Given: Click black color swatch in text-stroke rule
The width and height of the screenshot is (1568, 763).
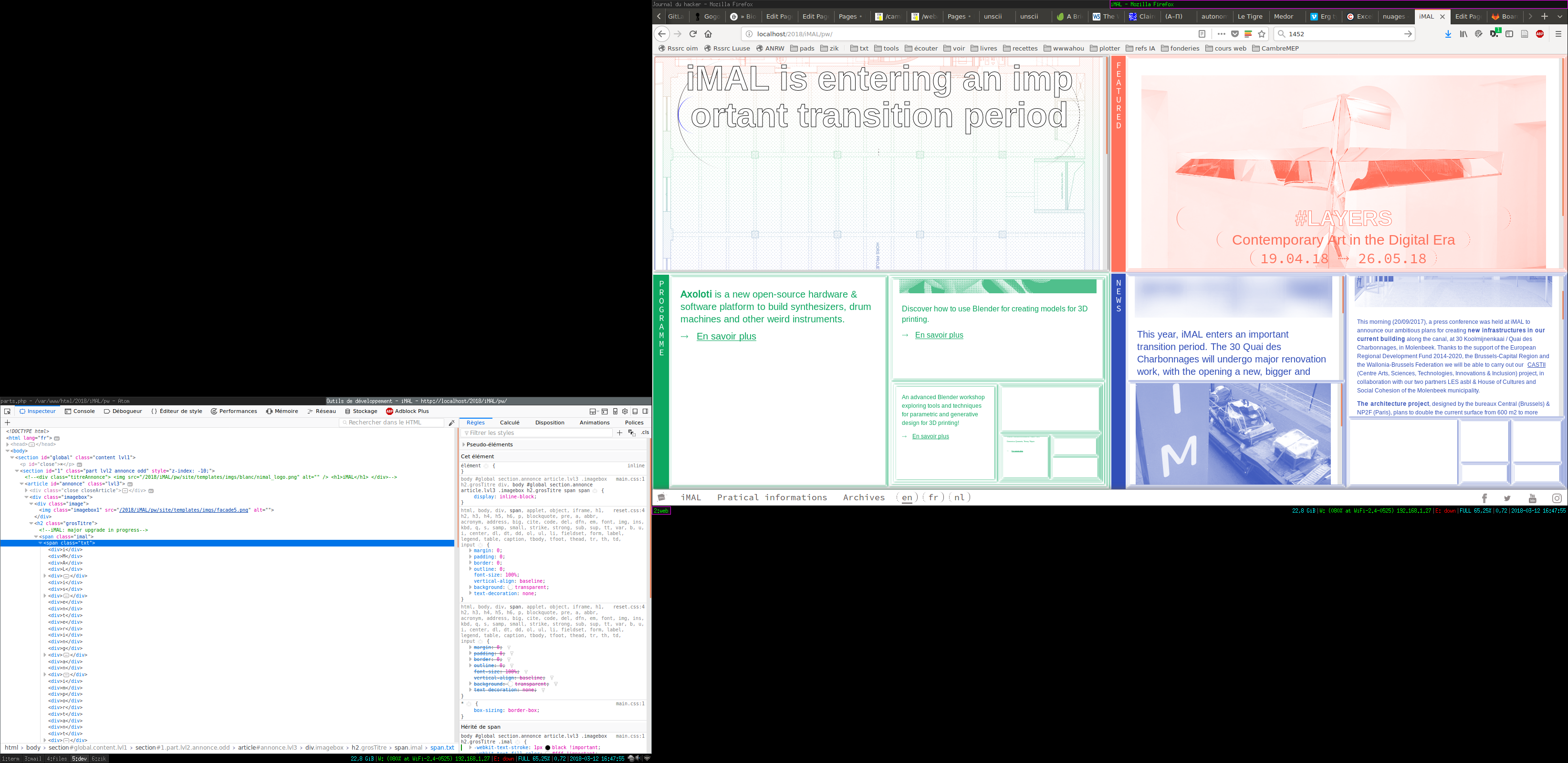Looking at the screenshot, I should (x=547, y=748).
